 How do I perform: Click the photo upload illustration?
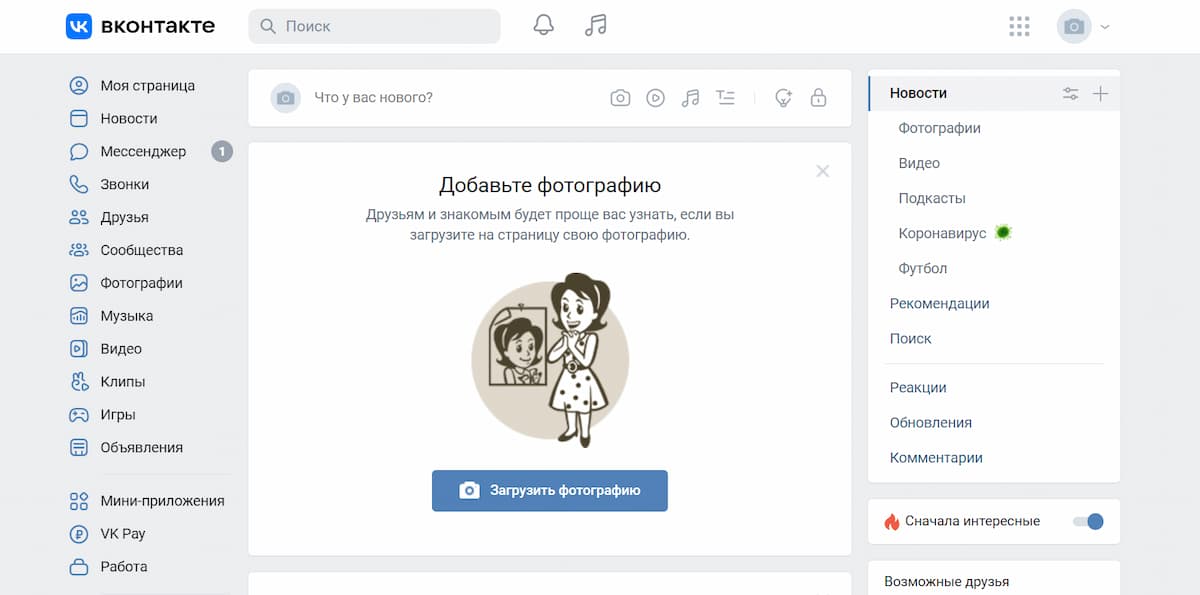click(550, 360)
